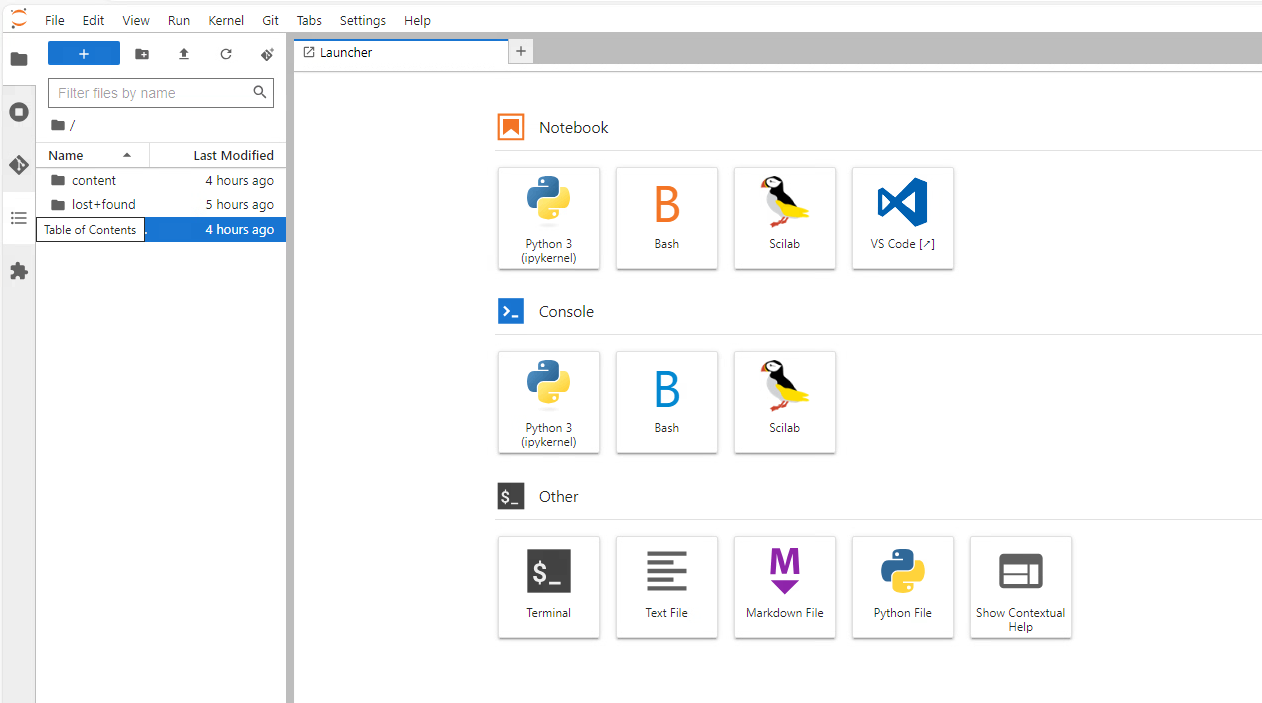Viewport: 1262px width, 703px height.
Task: Start a Scilab console
Action: [x=785, y=402]
